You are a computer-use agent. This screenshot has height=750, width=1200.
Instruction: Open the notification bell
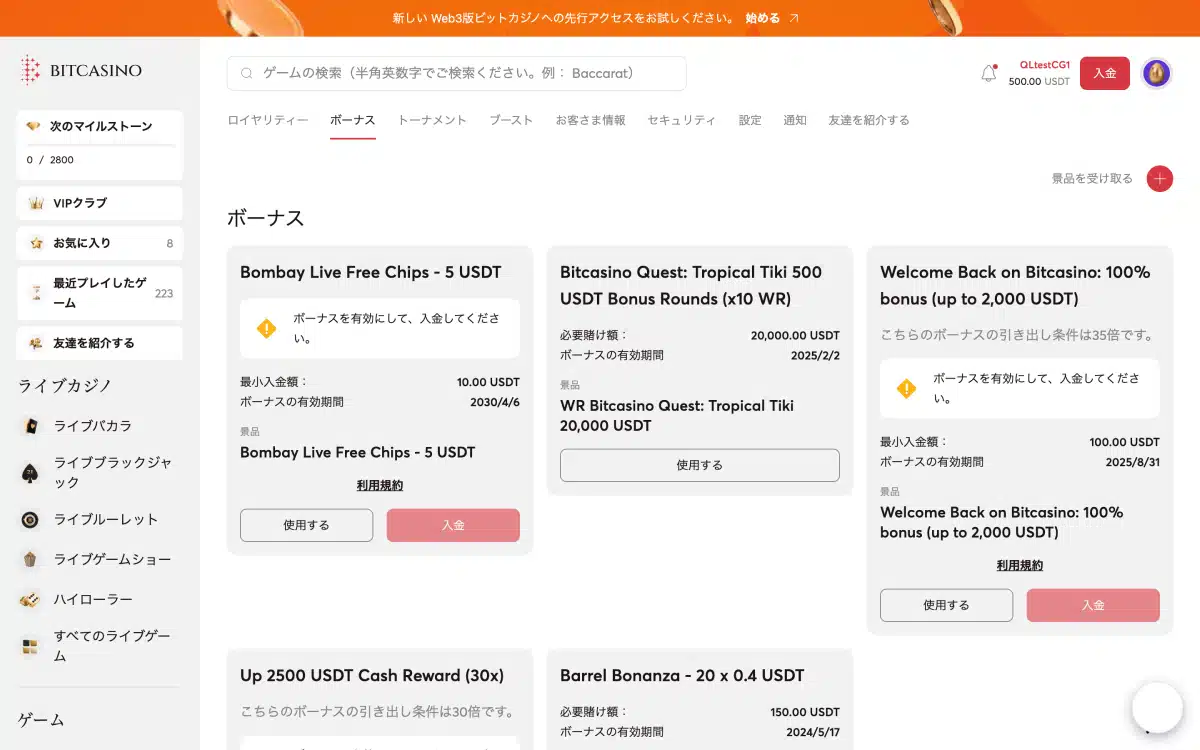(x=989, y=73)
